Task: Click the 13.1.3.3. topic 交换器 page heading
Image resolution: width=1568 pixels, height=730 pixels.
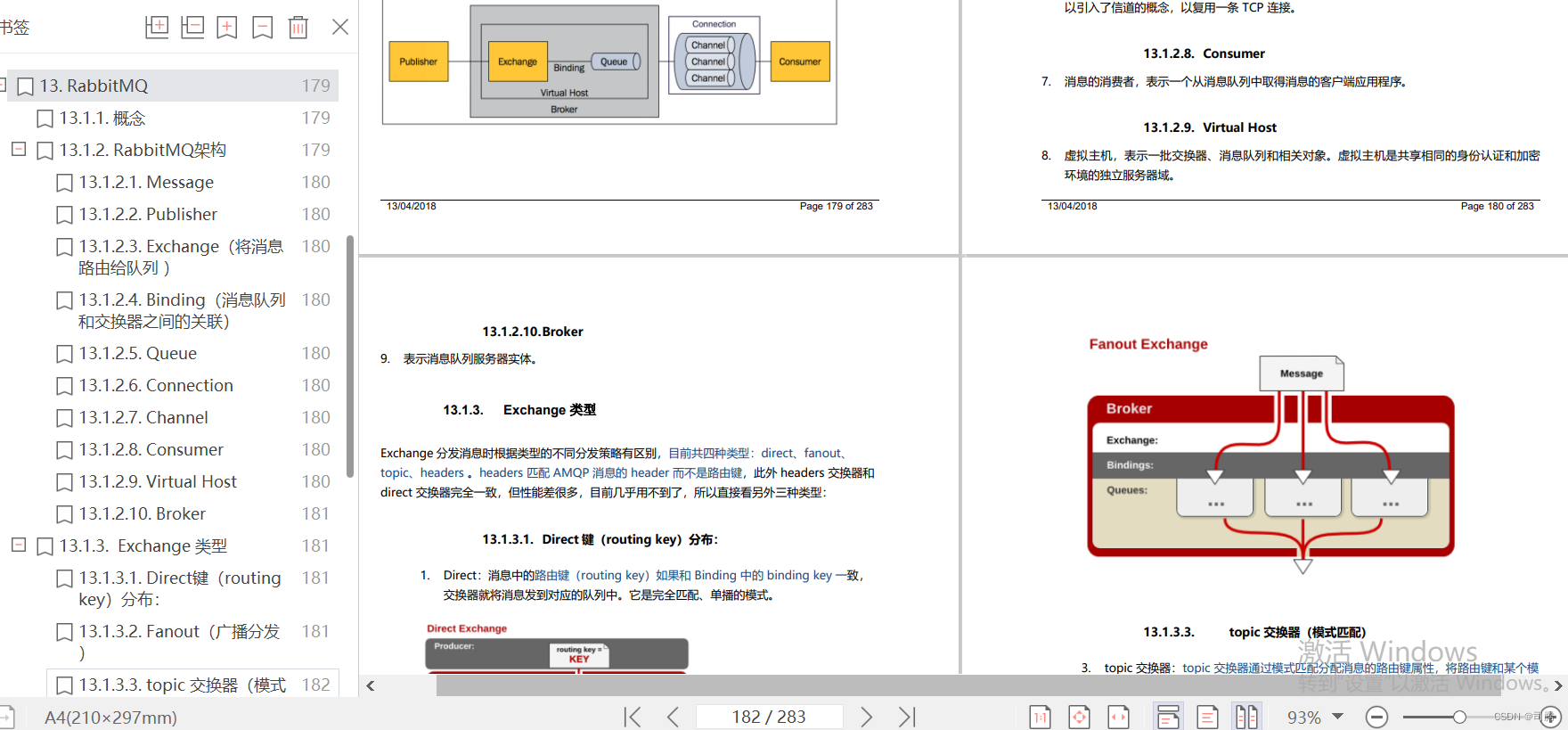Action: pos(1254,632)
